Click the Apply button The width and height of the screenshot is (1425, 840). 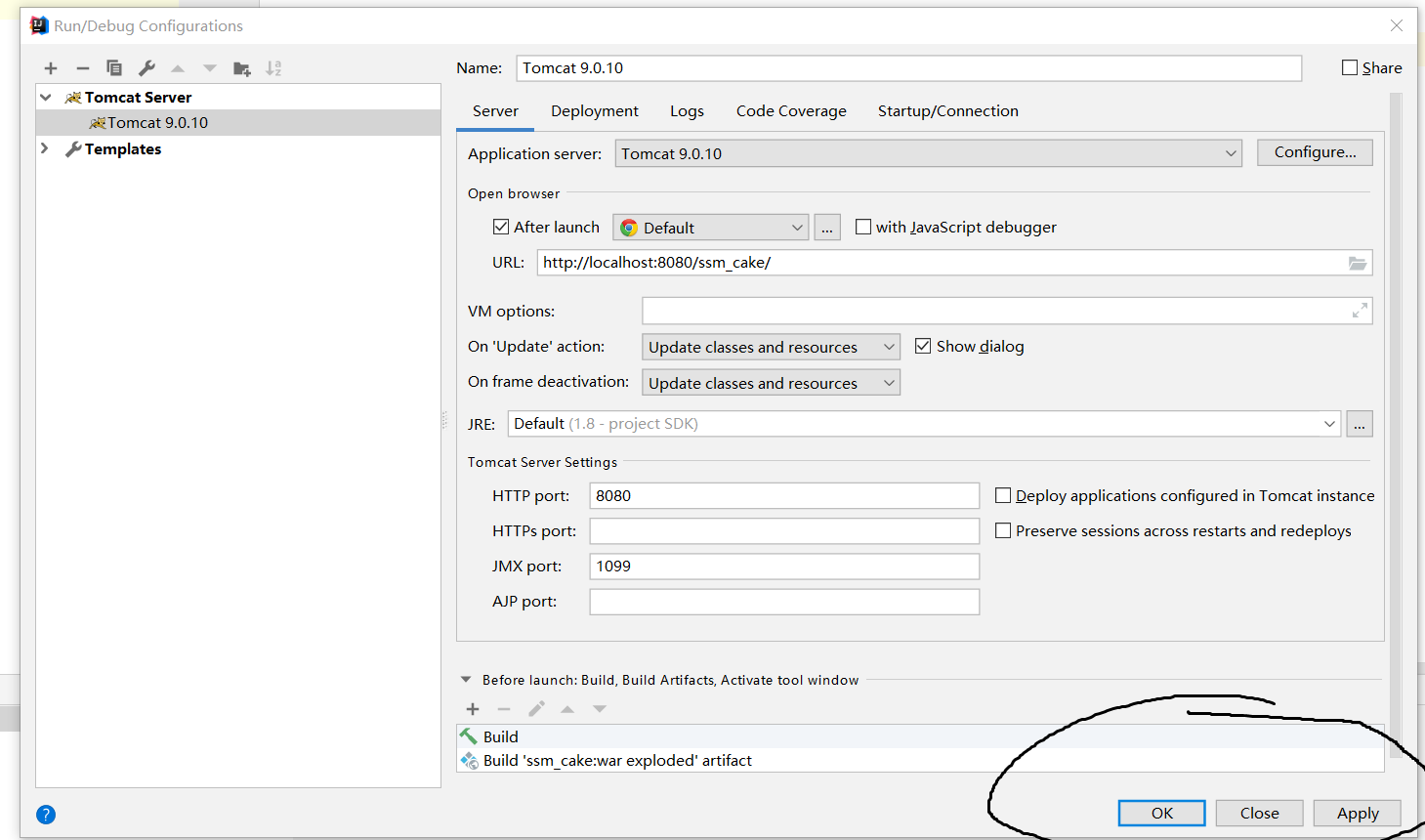[x=1358, y=813]
